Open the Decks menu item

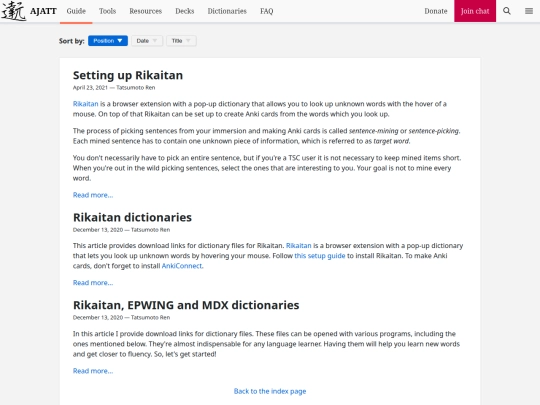(185, 11)
